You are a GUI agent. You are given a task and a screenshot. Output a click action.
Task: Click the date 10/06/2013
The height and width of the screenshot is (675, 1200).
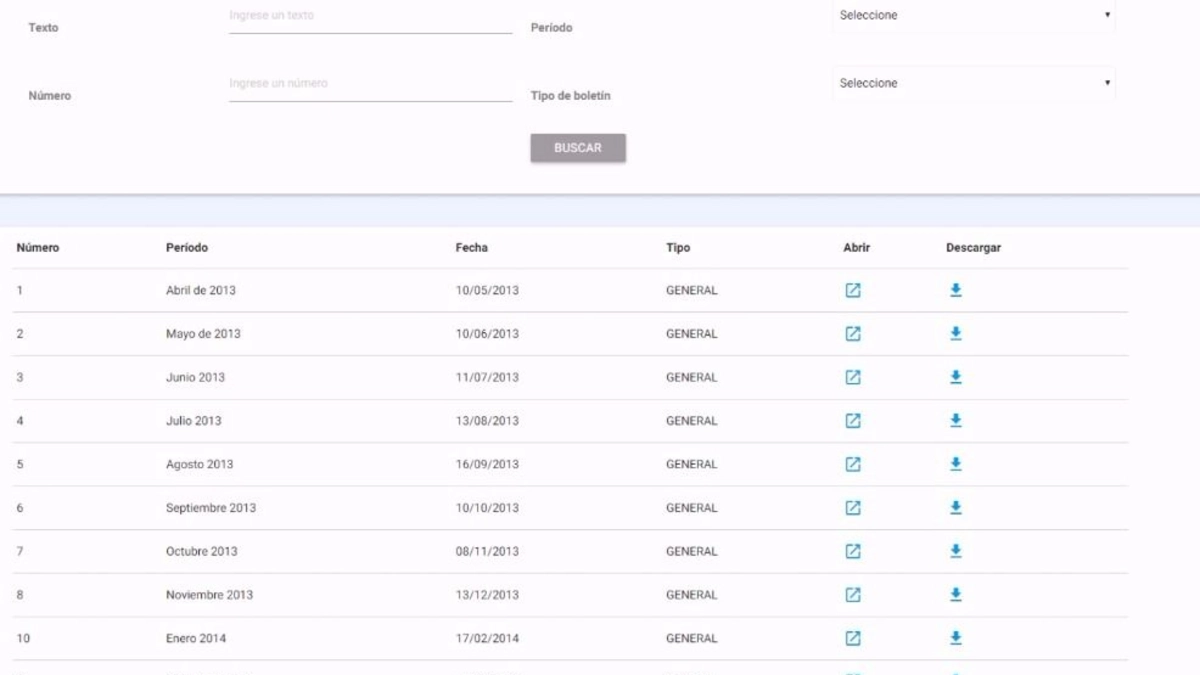tap(487, 334)
